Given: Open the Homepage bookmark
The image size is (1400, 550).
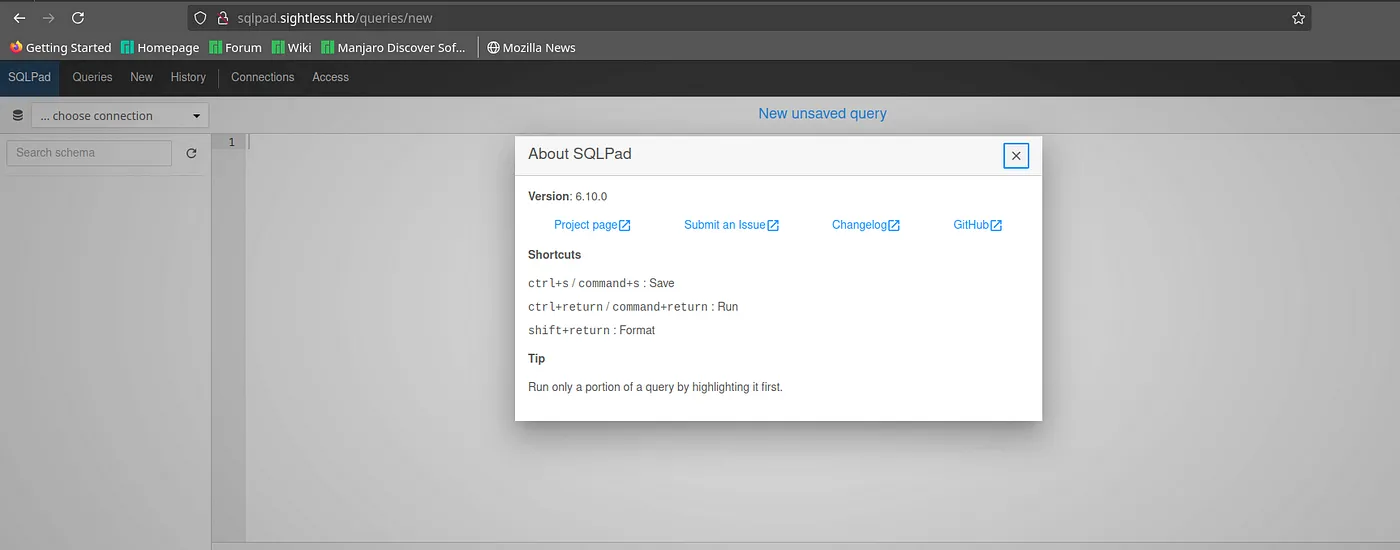Looking at the screenshot, I should [x=160, y=47].
